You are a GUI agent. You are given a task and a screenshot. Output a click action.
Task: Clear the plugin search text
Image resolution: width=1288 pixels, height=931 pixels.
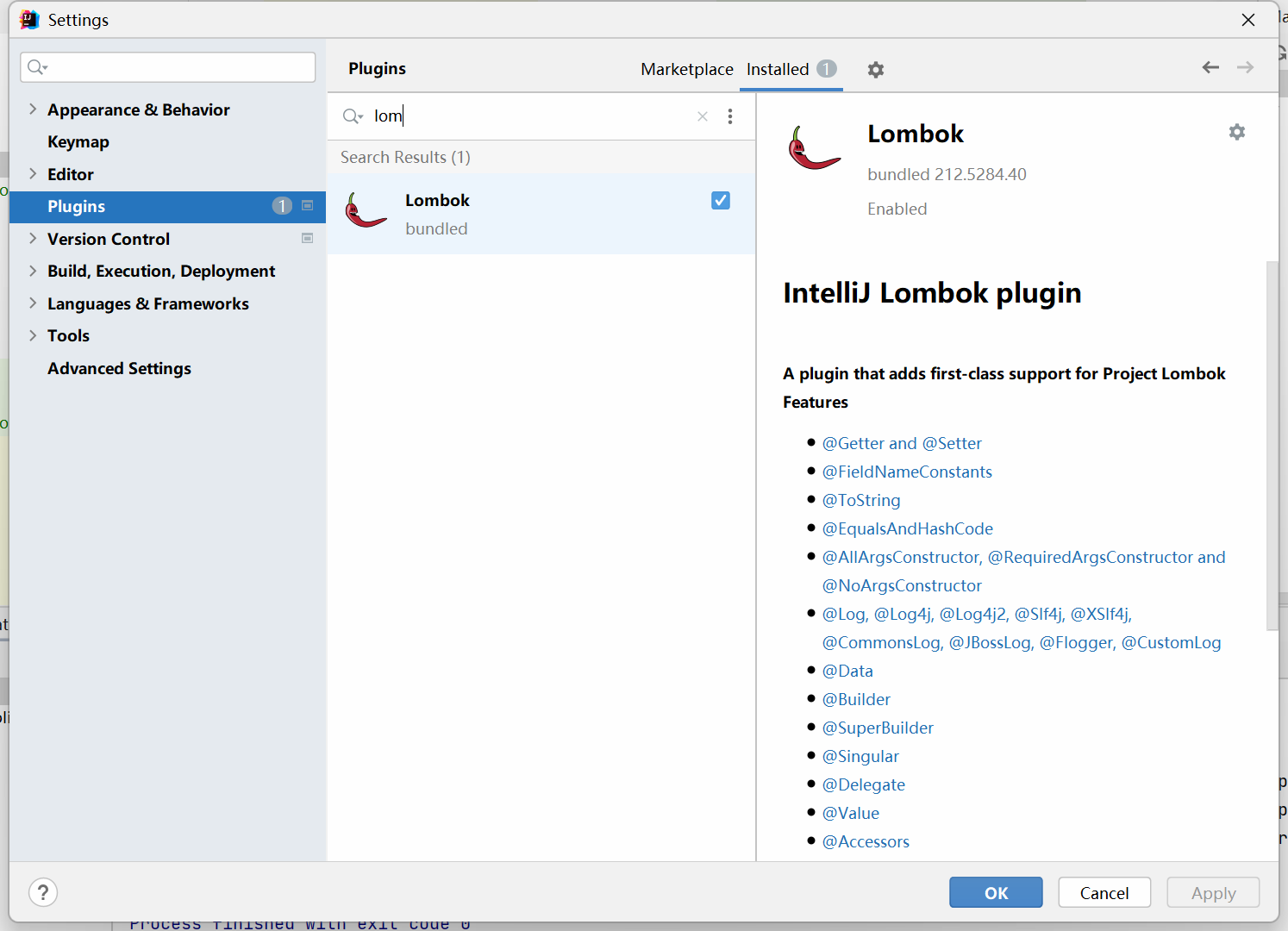coord(703,116)
